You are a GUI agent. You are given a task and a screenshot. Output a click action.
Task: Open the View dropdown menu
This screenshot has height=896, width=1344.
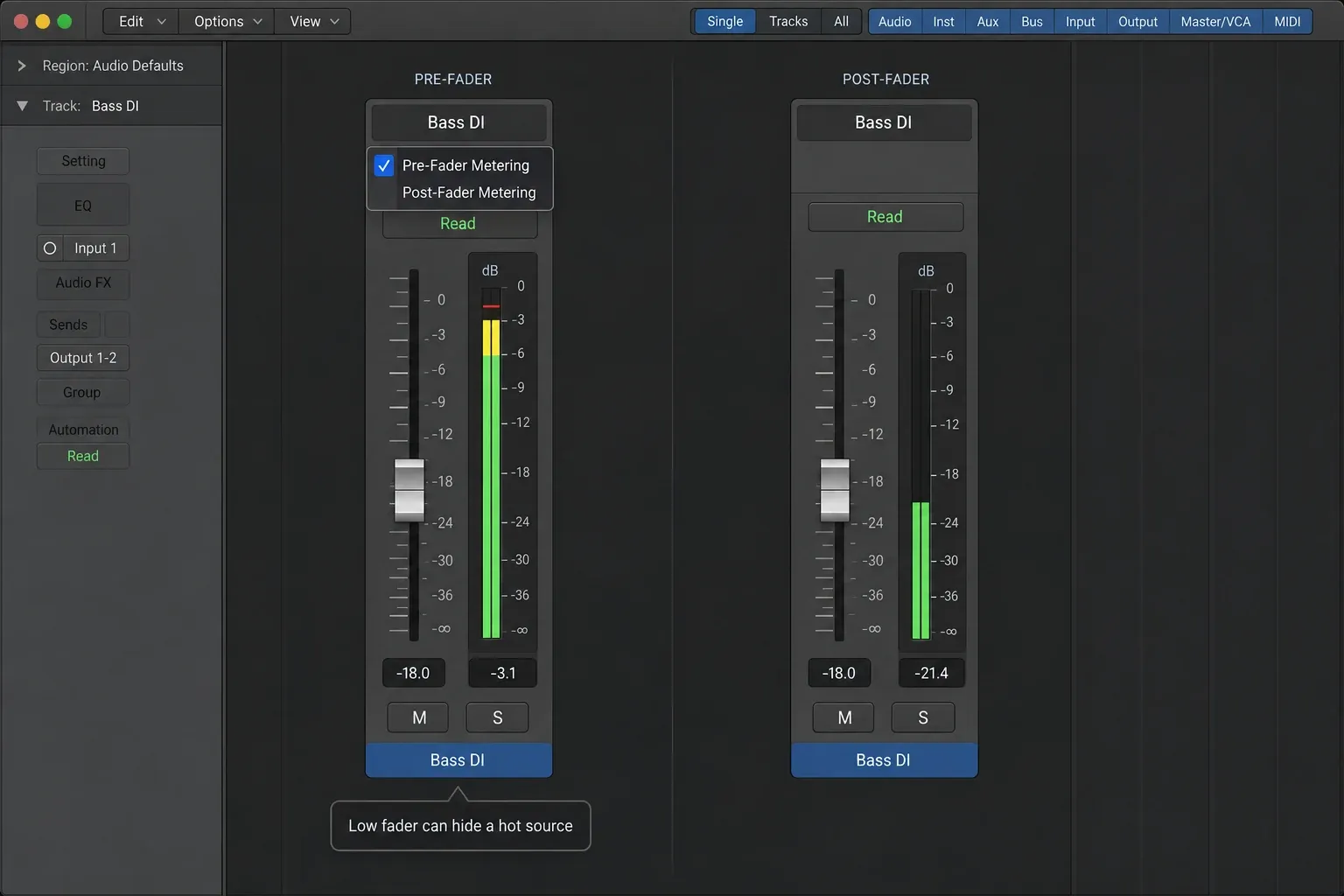pyautogui.click(x=312, y=22)
